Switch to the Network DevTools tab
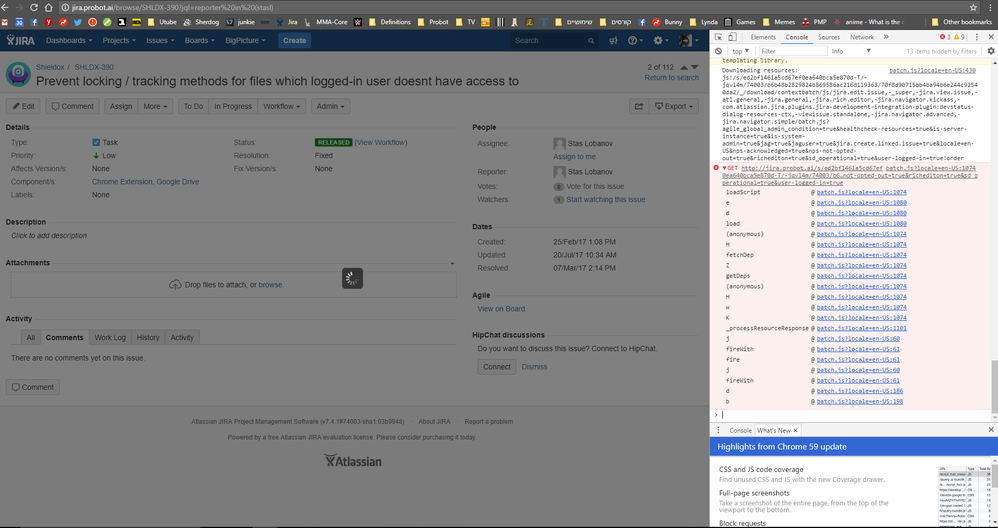The width and height of the screenshot is (998, 528). pyautogui.click(x=862, y=37)
